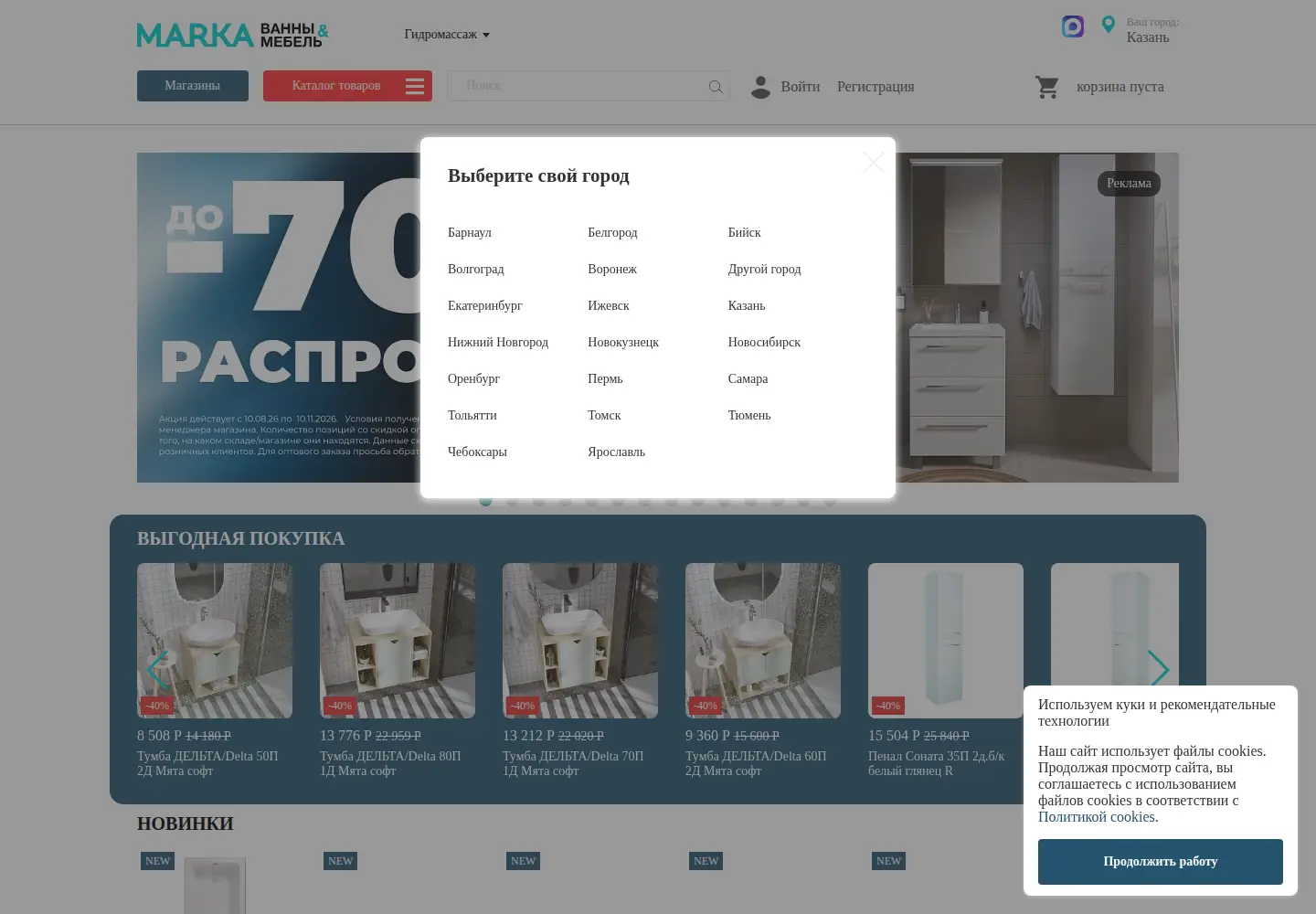
Task: Click Тумба ДЕЛЬТА/Delta 70П 1Д title
Action: click(x=573, y=764)
